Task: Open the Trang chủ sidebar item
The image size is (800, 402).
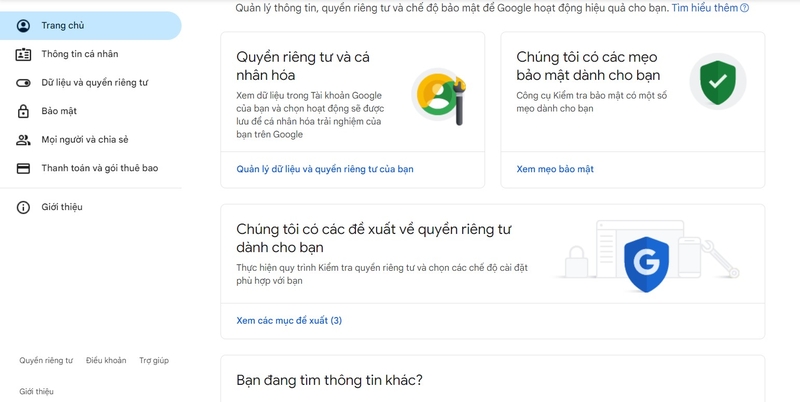Action: point(90,26)
